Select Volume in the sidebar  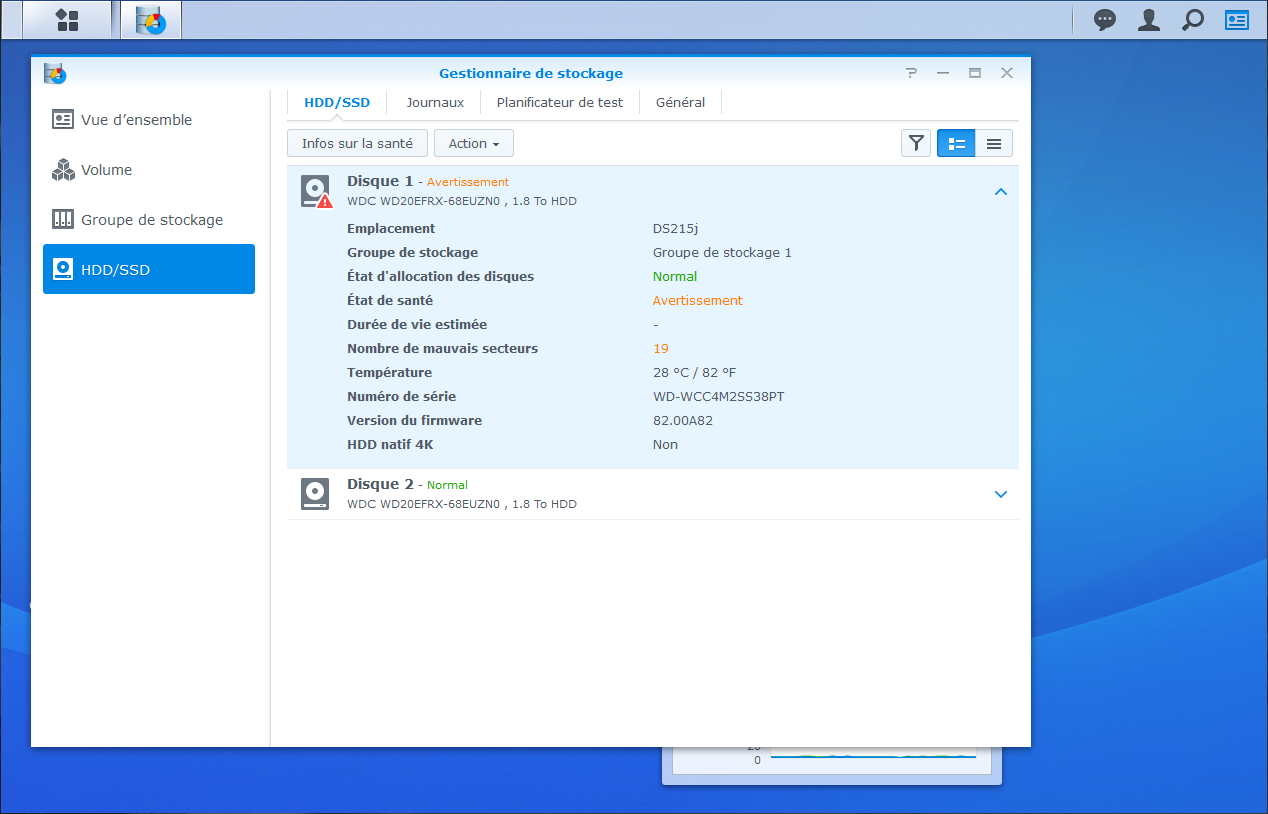click(x=106, y=170)
